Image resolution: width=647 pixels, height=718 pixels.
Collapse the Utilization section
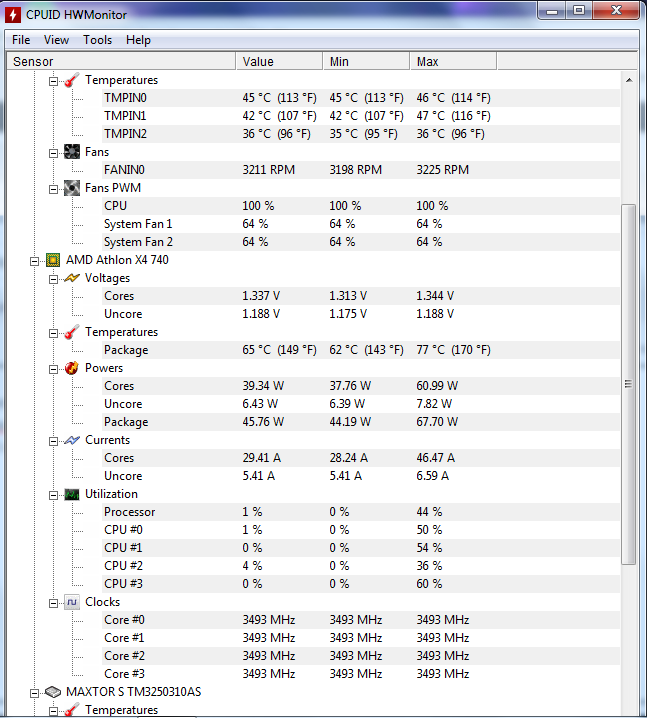tap(53, 494)
